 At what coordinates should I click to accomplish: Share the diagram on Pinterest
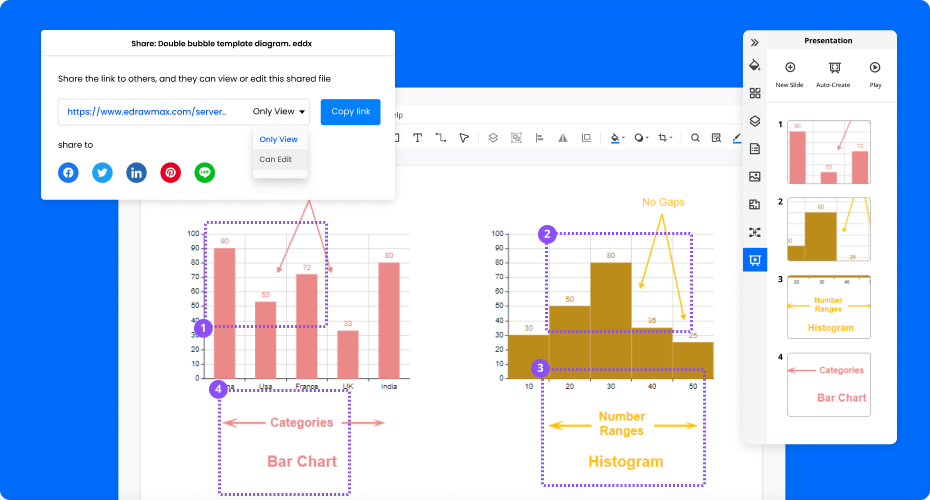[x=171, y=173]
